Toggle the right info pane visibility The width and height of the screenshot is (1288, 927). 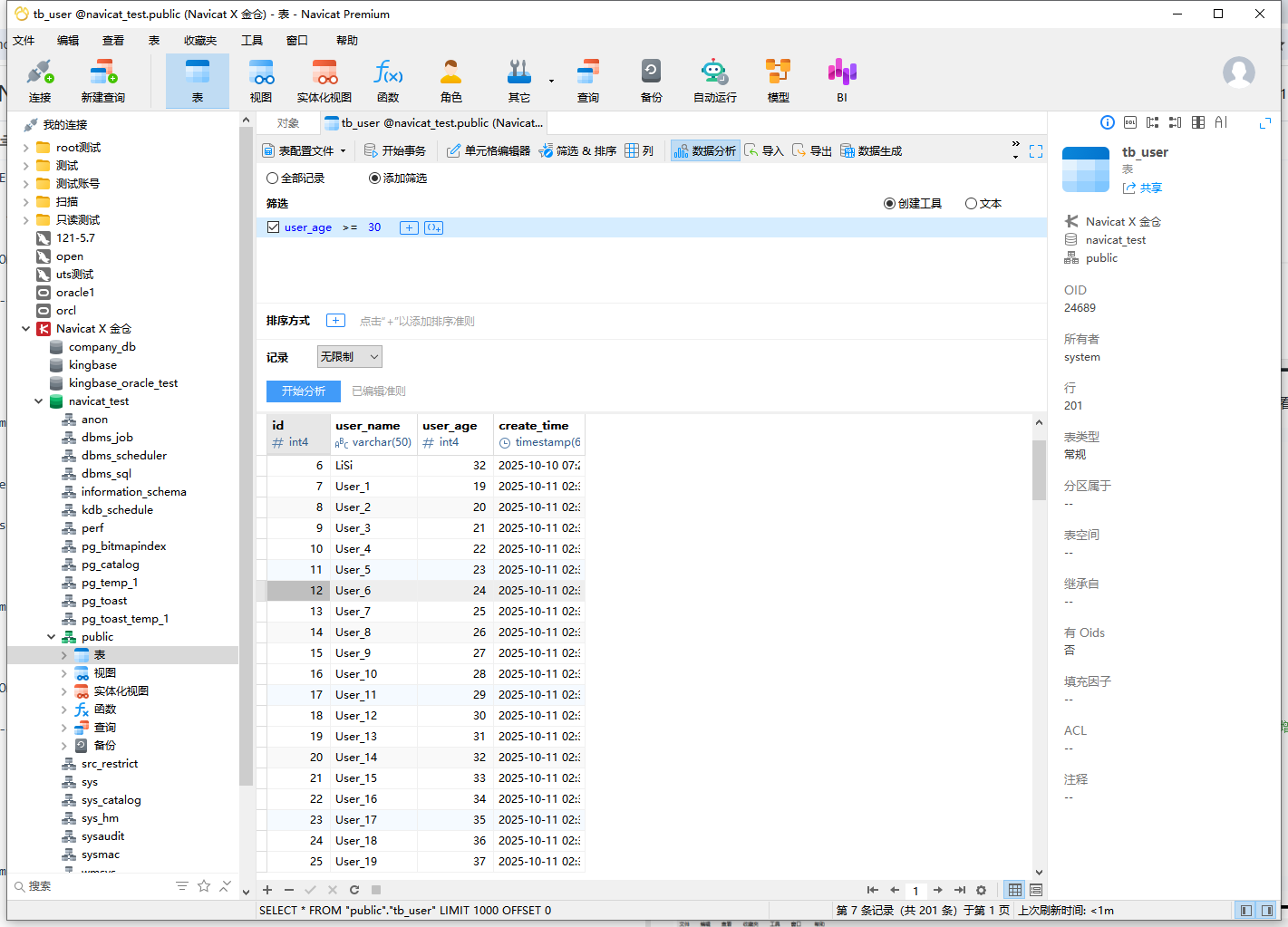[1266, 911]
